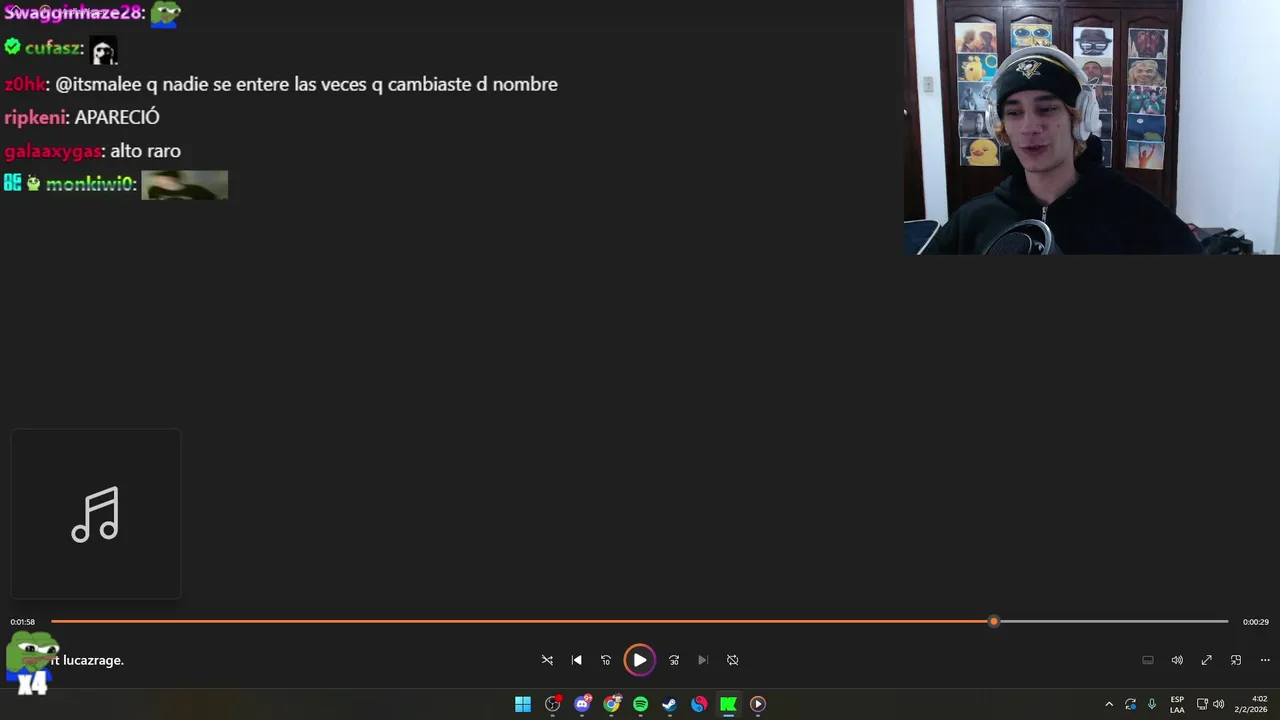Click the microphone tray icon
Image resolution: width=1280 pixels, height=720 pixels.
tap(1152, 704)
